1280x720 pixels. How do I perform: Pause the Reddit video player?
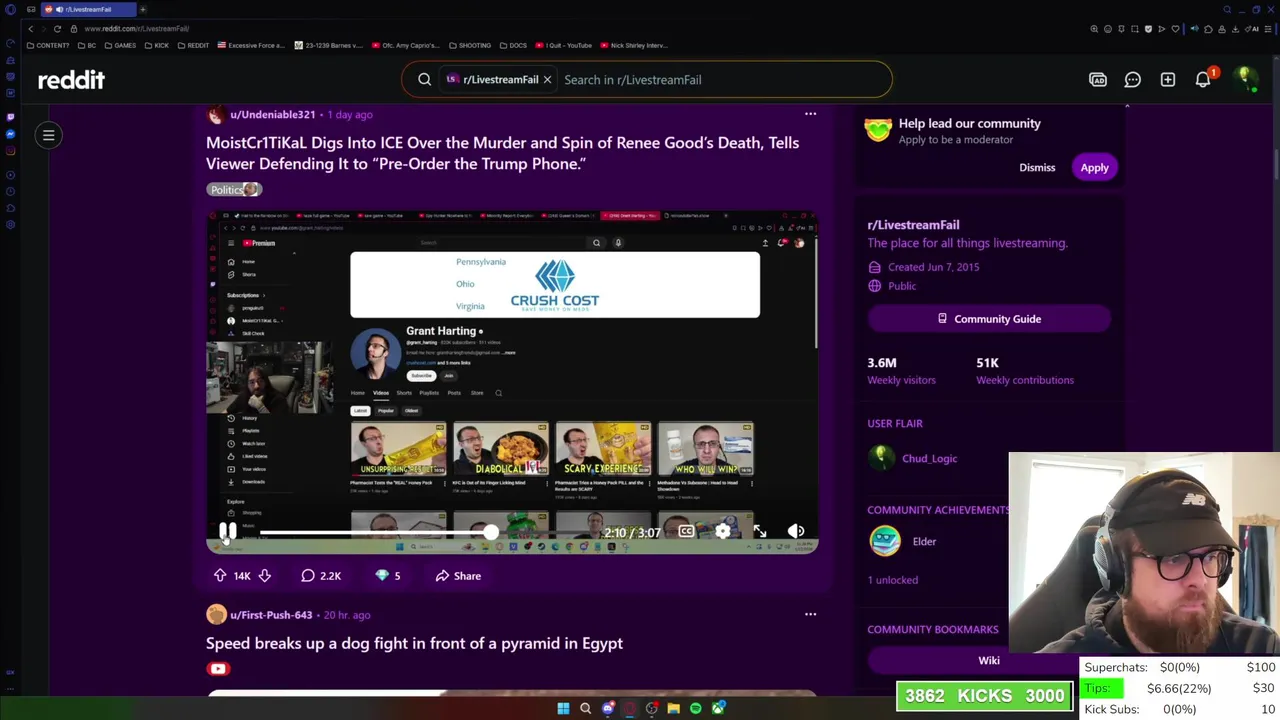click(228, 532)
